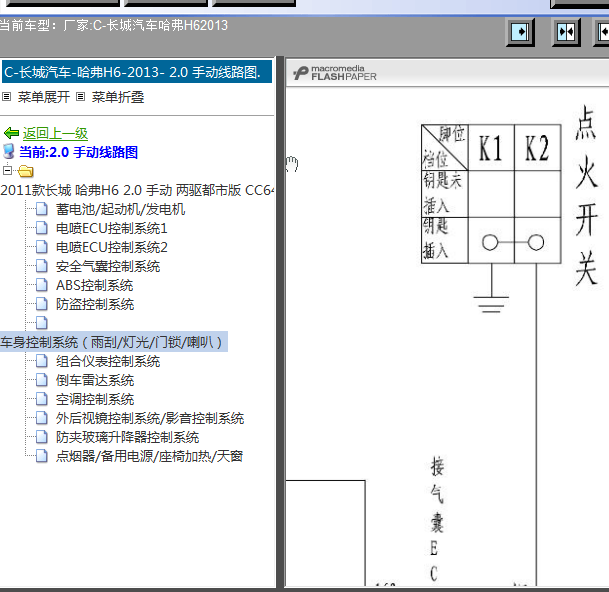This screenshot has width=609, height=592.
Task: Click the 菜单展开 expand-all option
Action: [x=44, y=97]
